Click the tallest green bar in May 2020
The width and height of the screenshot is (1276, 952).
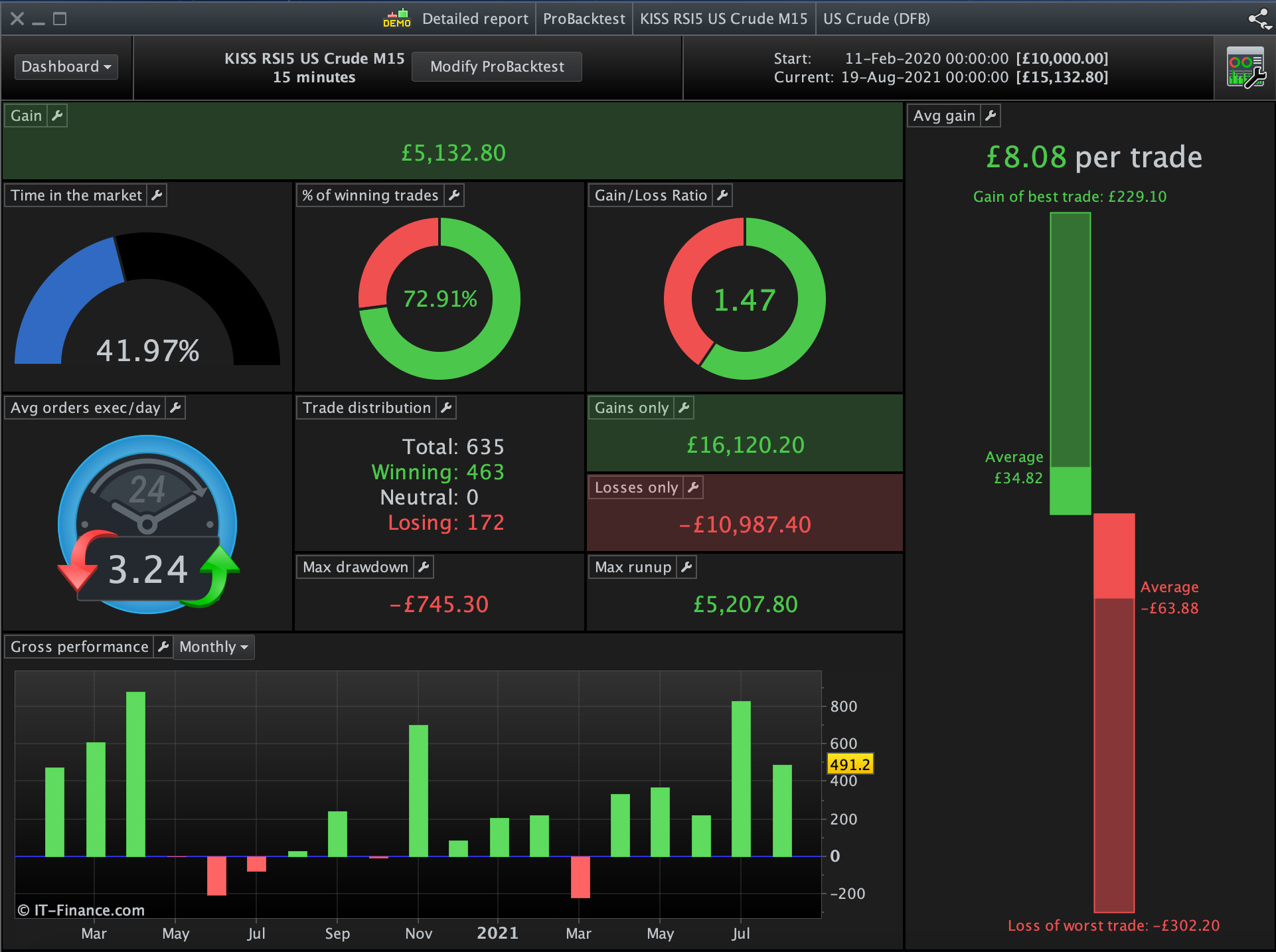135,773
